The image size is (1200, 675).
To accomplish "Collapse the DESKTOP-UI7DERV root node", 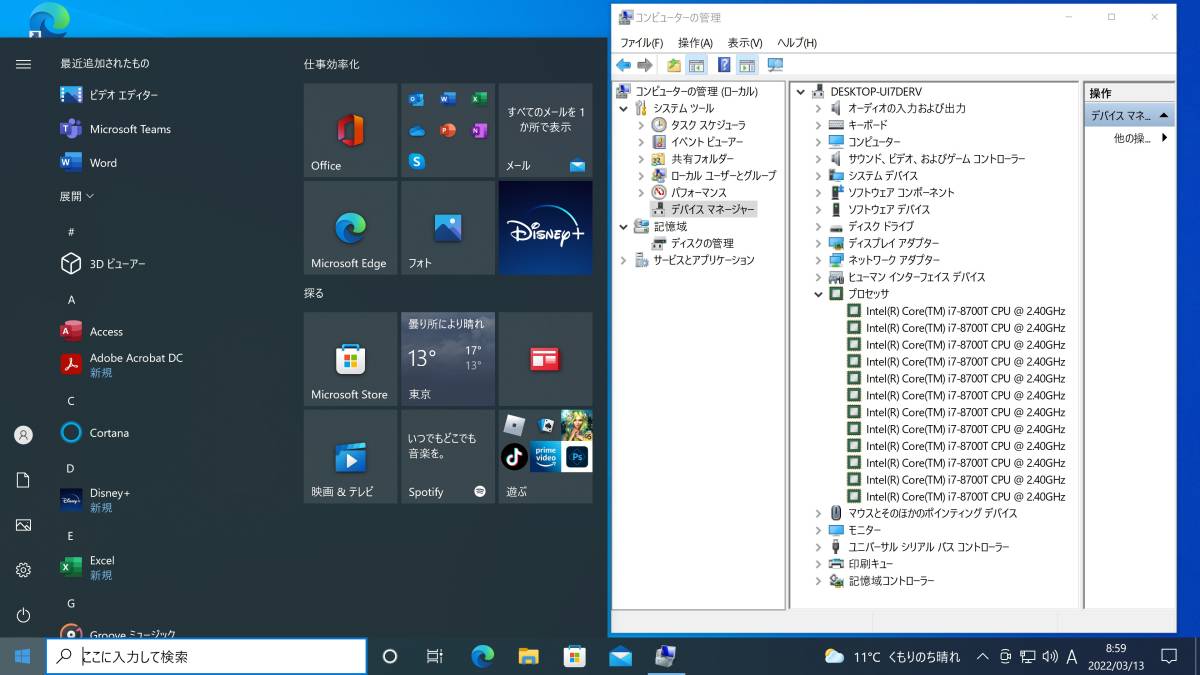I will 802,92.
